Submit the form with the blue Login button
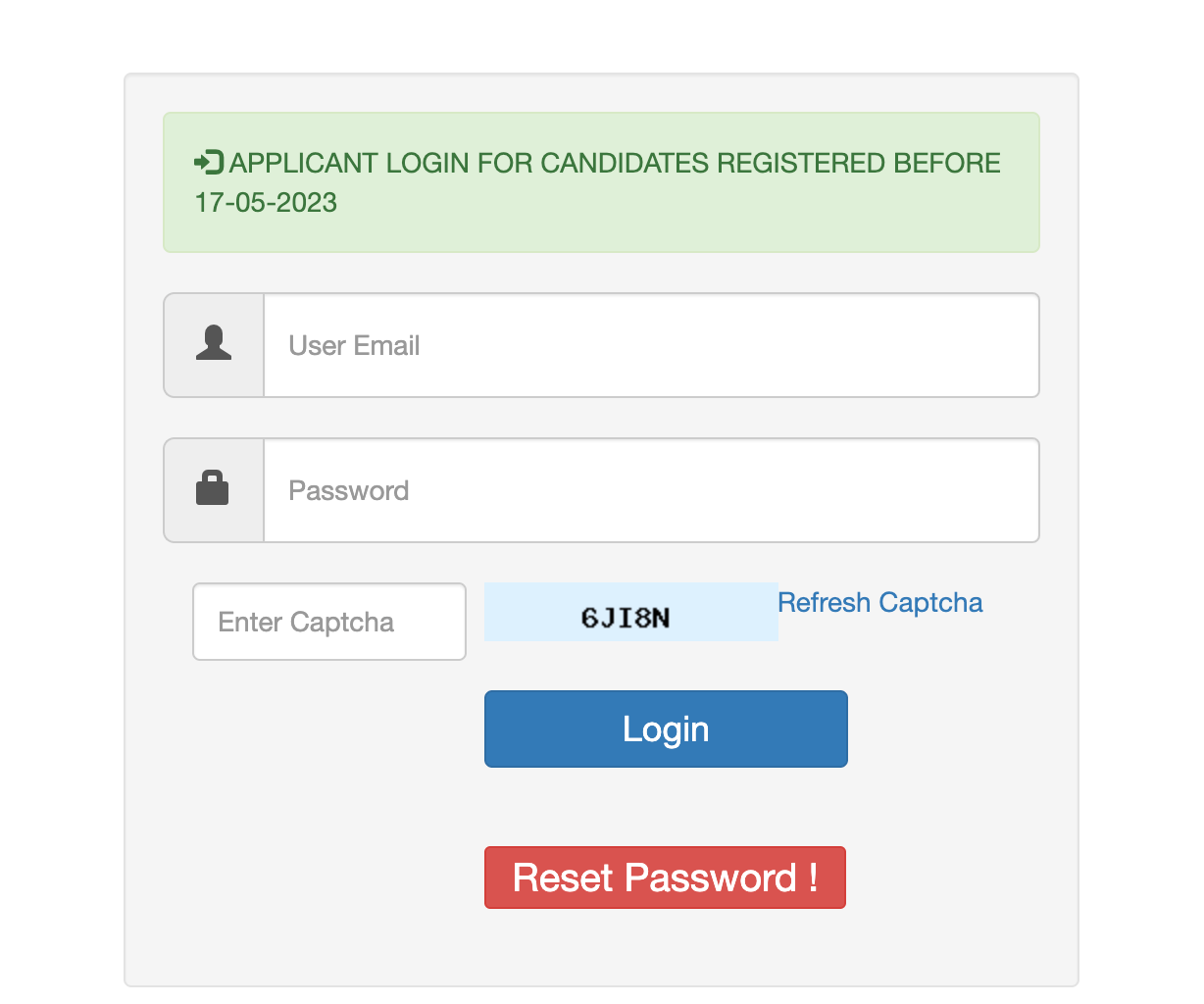Screen dimensions: 1204x1004 666,728
